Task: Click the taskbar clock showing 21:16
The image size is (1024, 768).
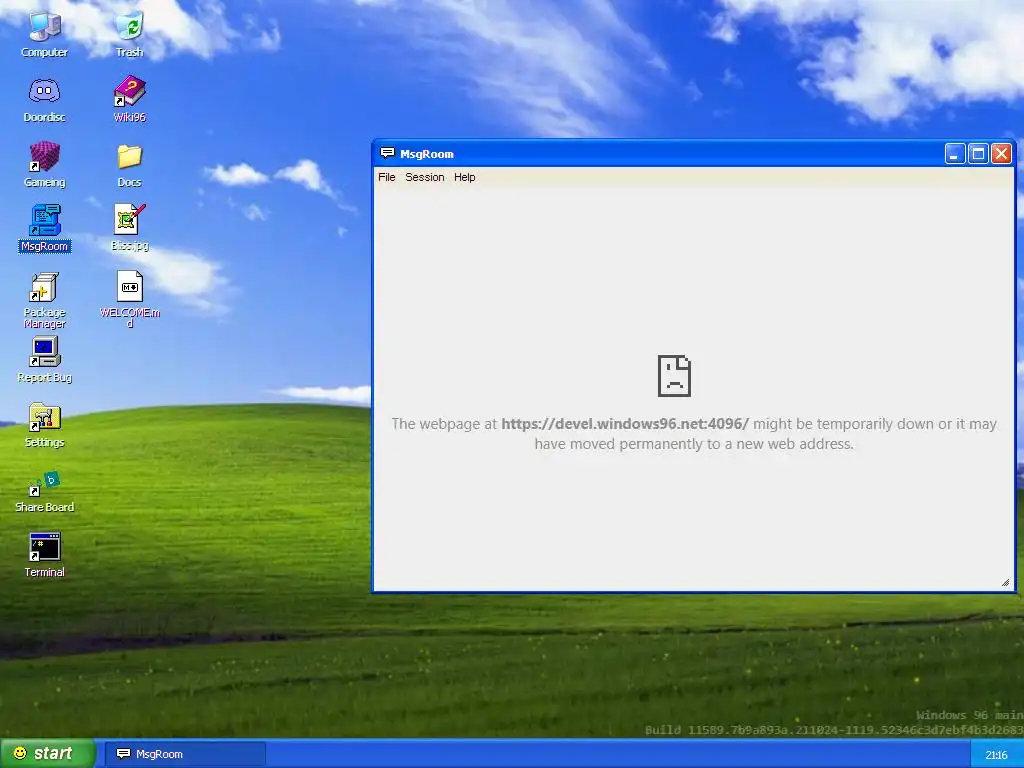Action: pos(996,755)
